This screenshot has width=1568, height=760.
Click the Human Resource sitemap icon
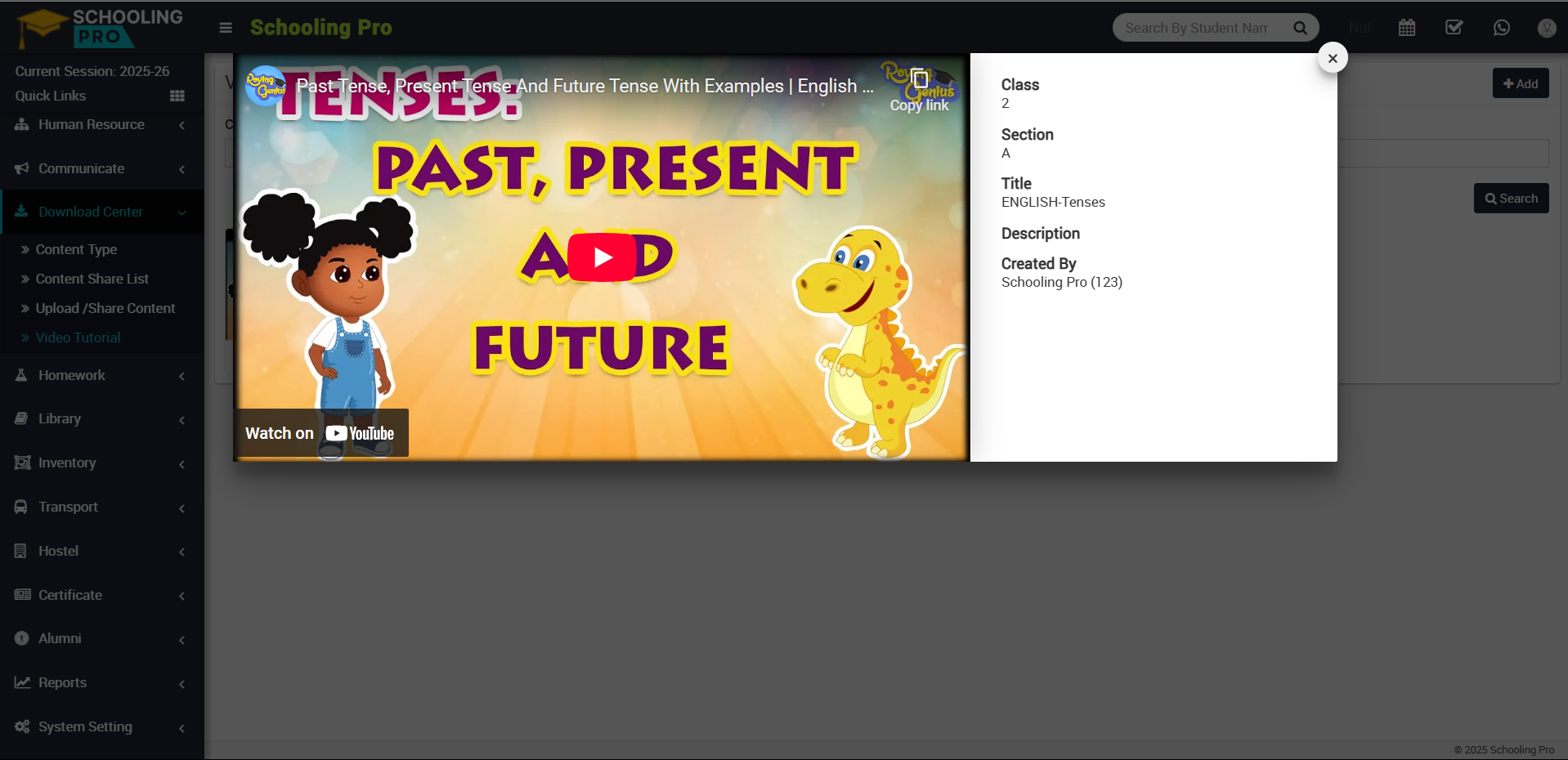(x=22, y=124)
